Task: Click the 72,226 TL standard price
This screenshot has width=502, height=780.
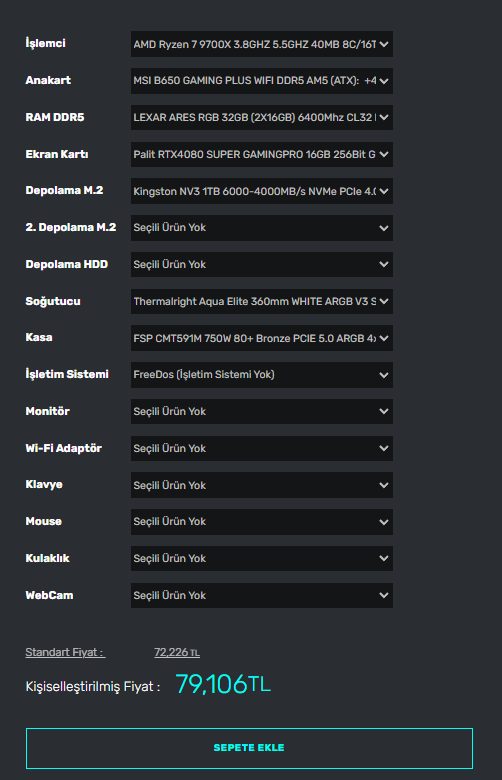Action: click(x=177, y=652)
